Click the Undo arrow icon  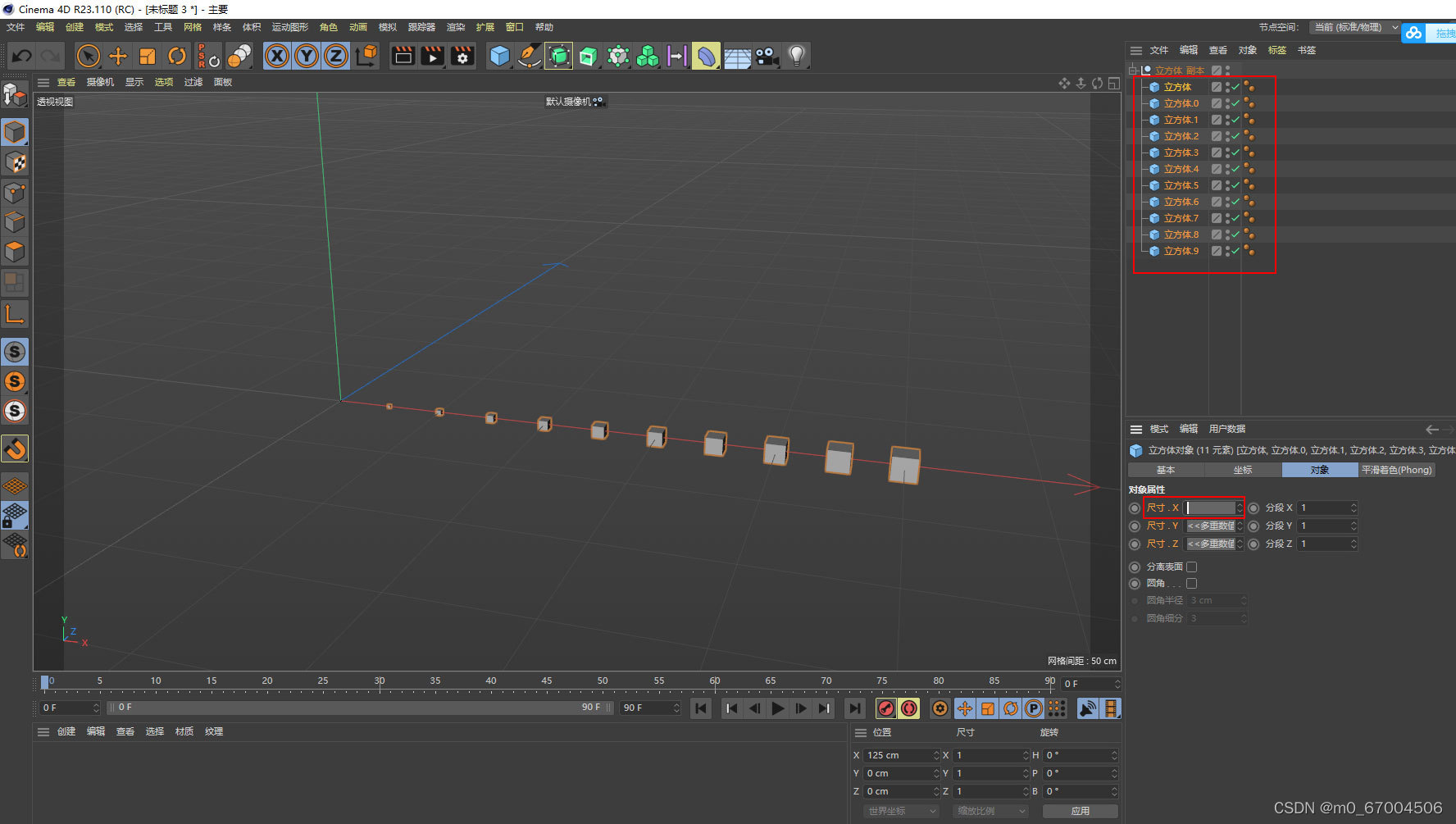22,56
